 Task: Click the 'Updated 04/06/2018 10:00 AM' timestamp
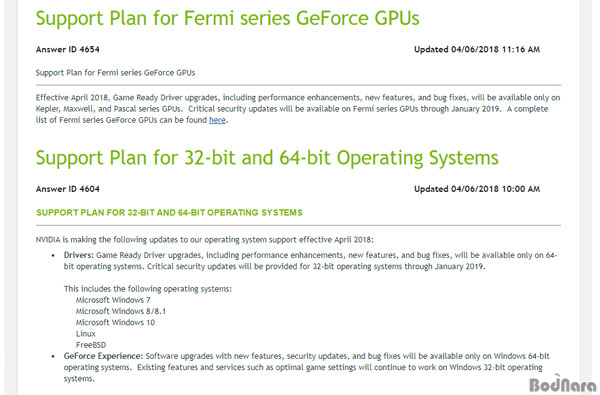click(477, 189)
